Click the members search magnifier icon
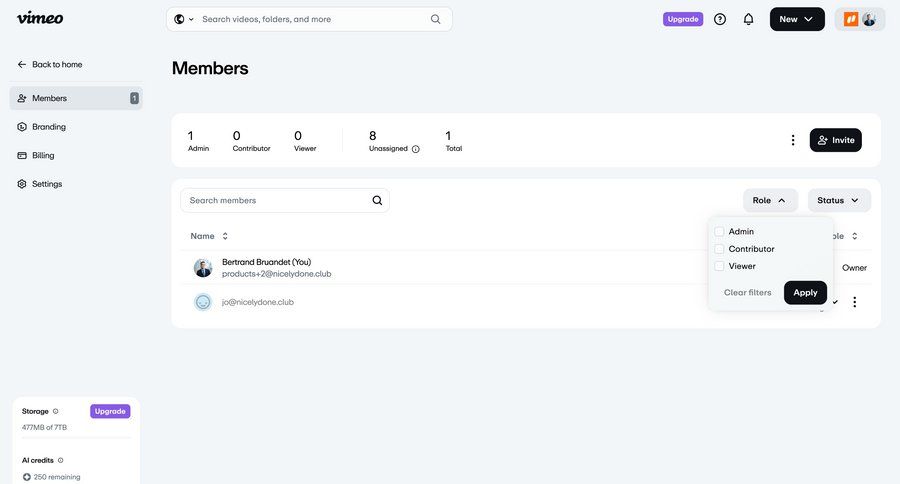 tap(377, 200)
